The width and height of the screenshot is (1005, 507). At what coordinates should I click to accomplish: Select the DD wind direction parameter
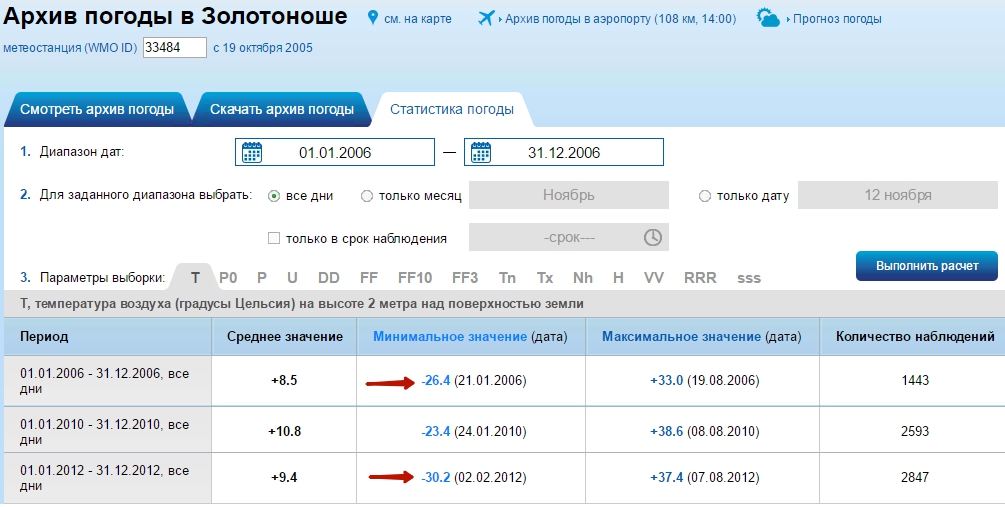point(329,278)
